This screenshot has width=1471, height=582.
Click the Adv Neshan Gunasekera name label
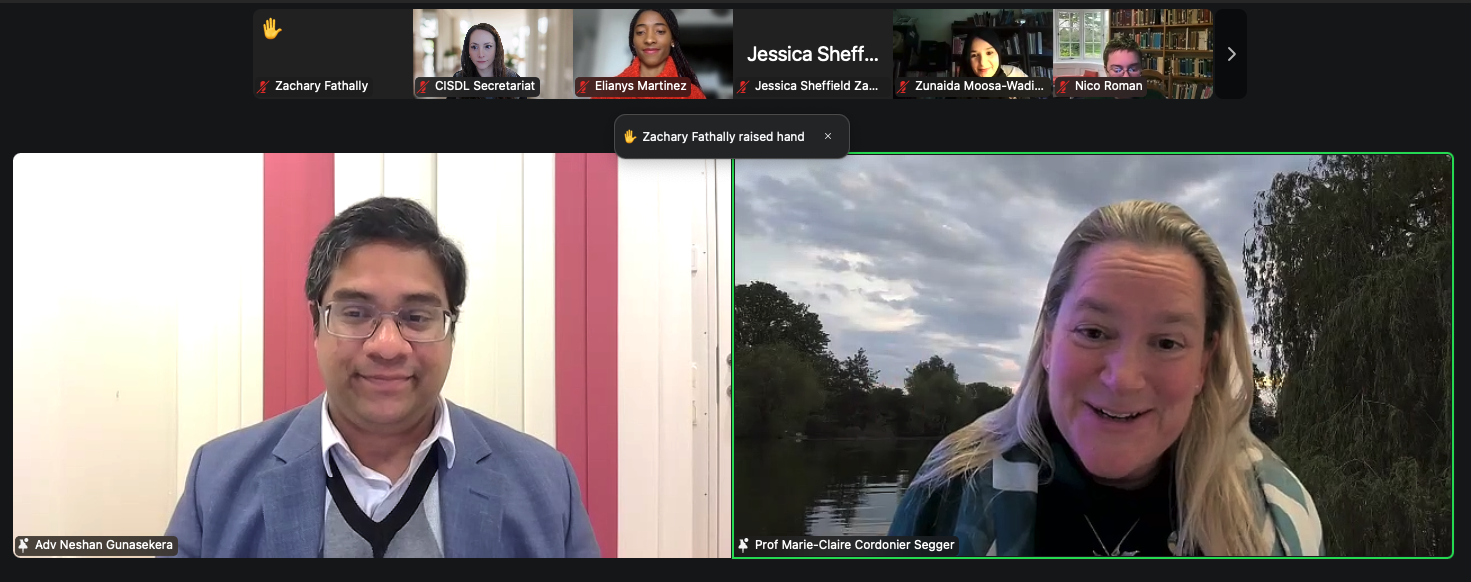104,545
